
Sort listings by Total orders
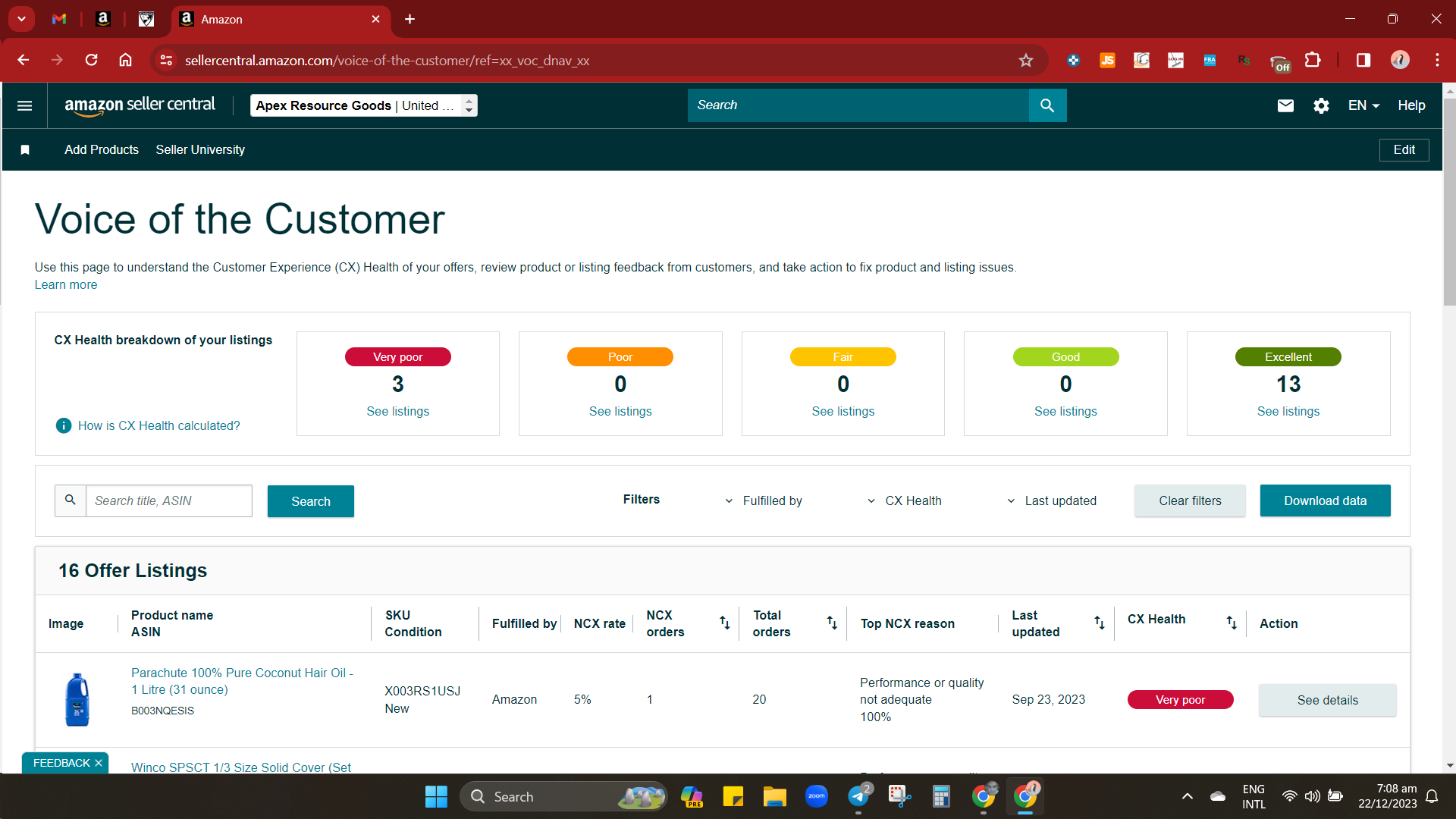pos(832,623)
